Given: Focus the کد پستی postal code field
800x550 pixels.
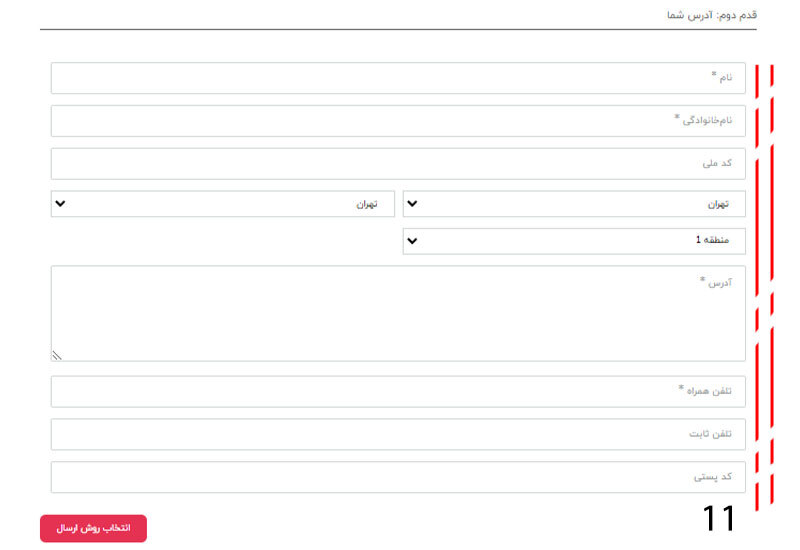Looking at the screenshot, I should tap(398, 477).
